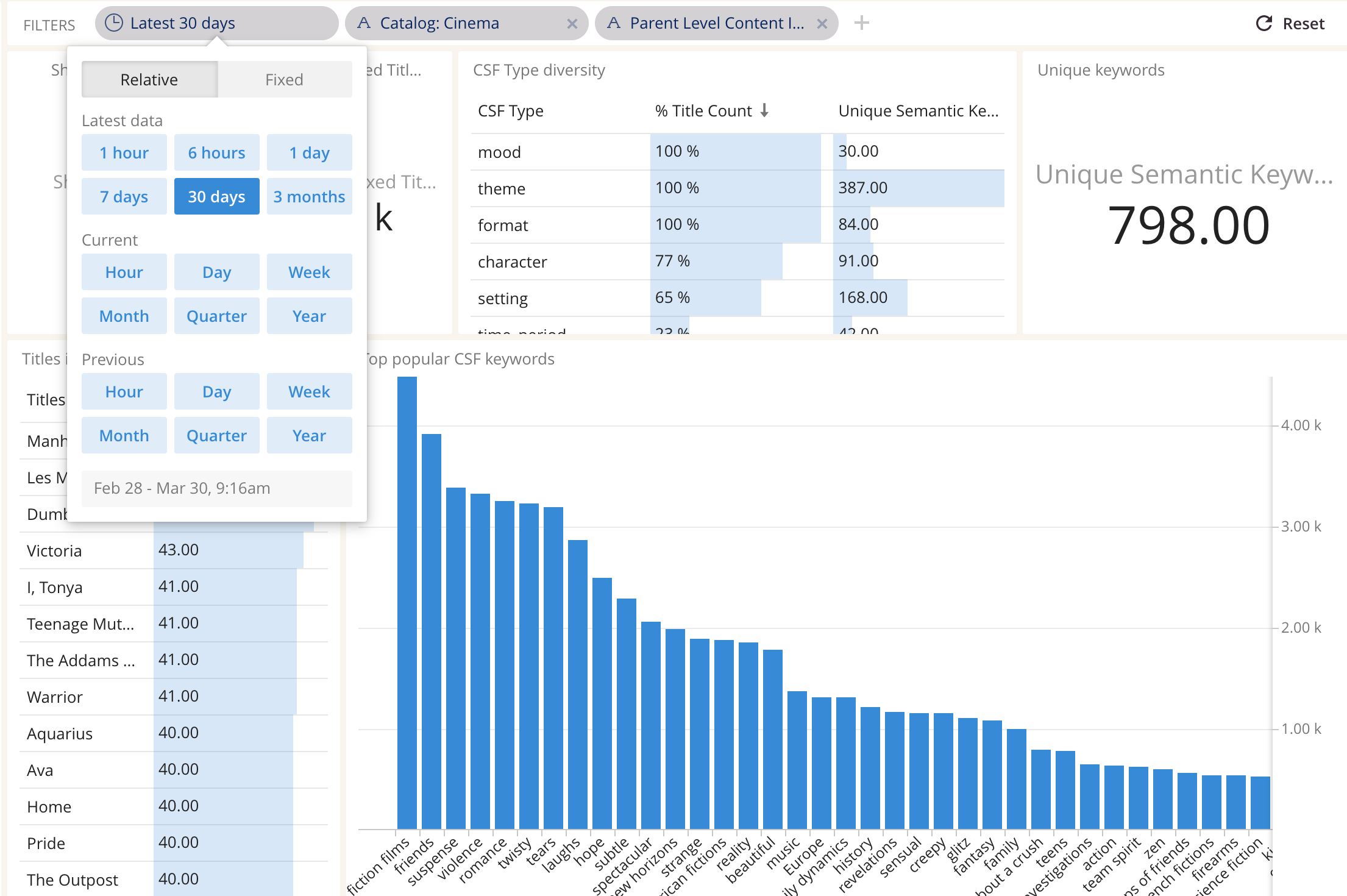The height and width of the screenshot is (896, 1347).
Task: Open the Latest 30 days filter dropdown
Action: [x=217, y=23]
